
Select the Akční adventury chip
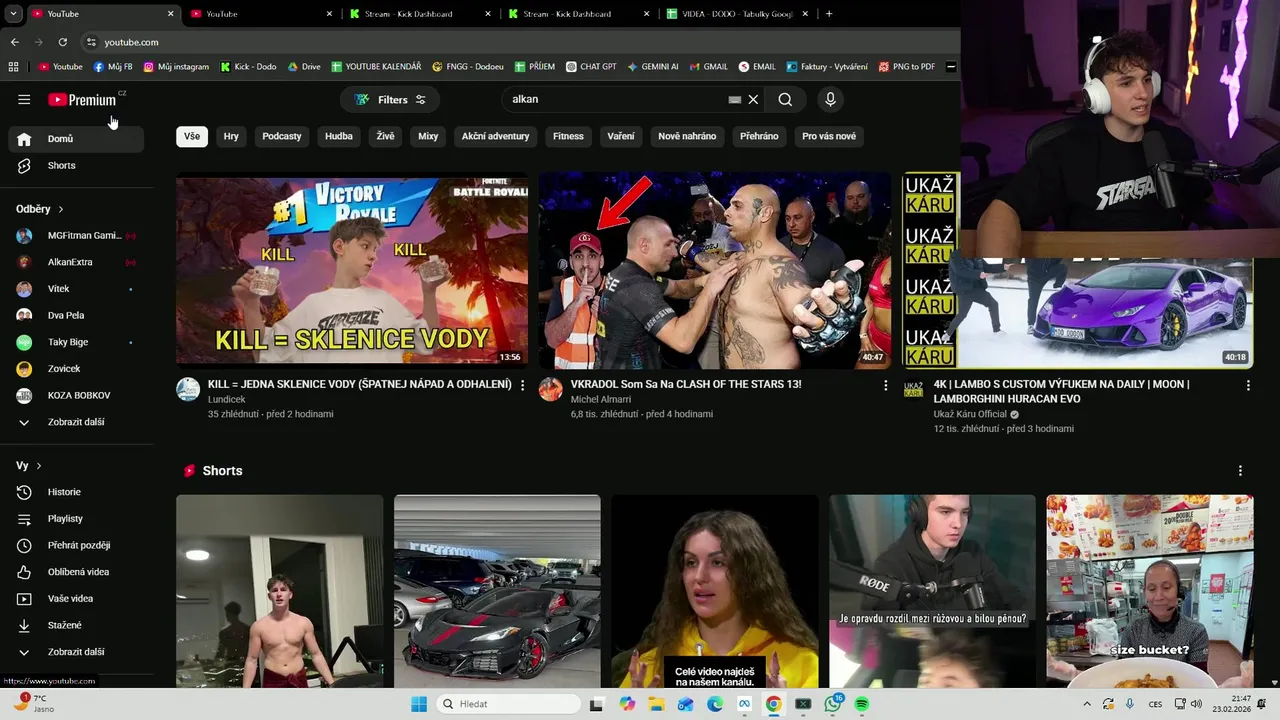495,136
